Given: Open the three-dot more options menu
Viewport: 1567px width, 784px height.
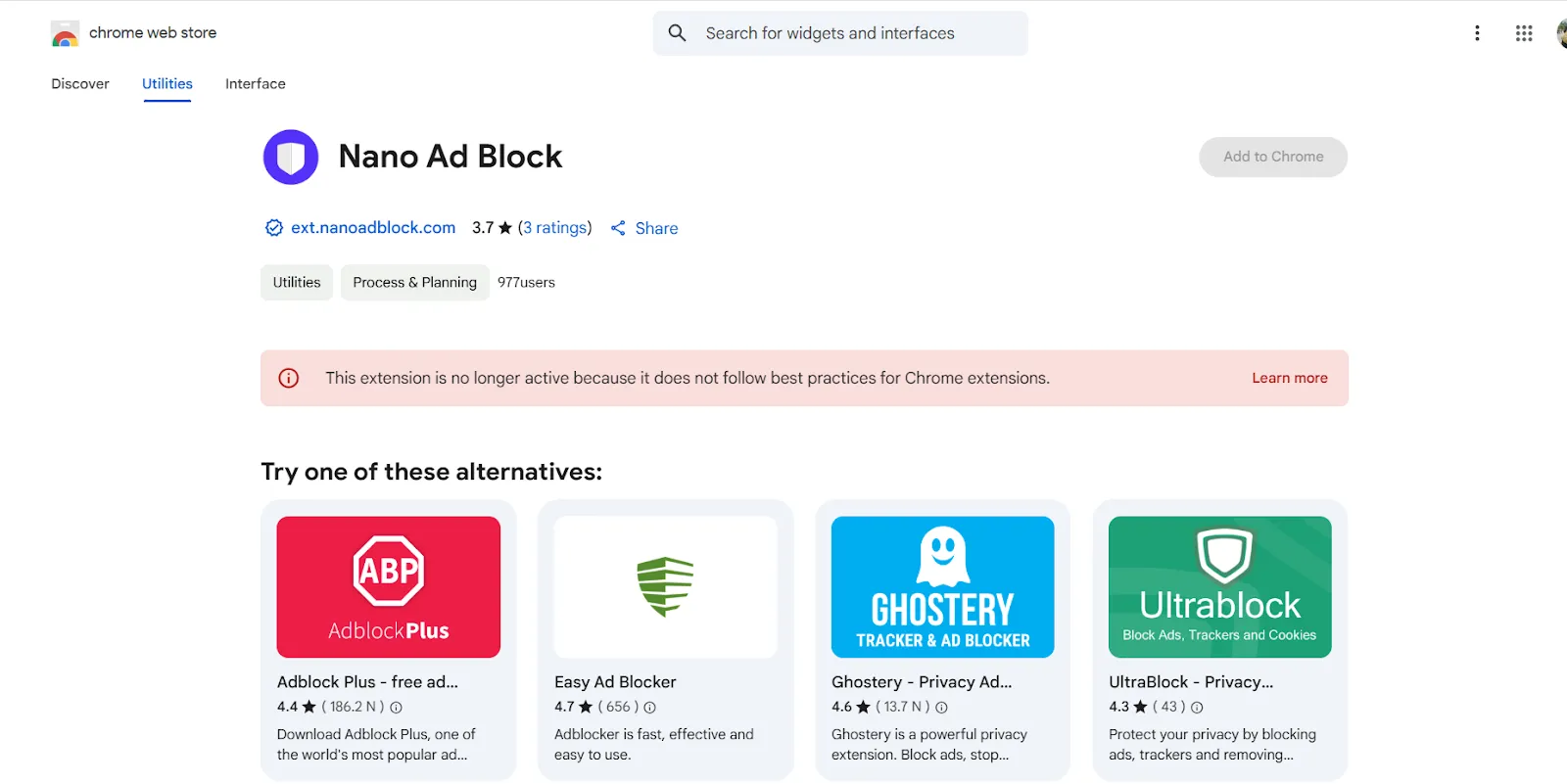Looking at the screenshot, I should pyautogui.click(x=1477, y=33).
